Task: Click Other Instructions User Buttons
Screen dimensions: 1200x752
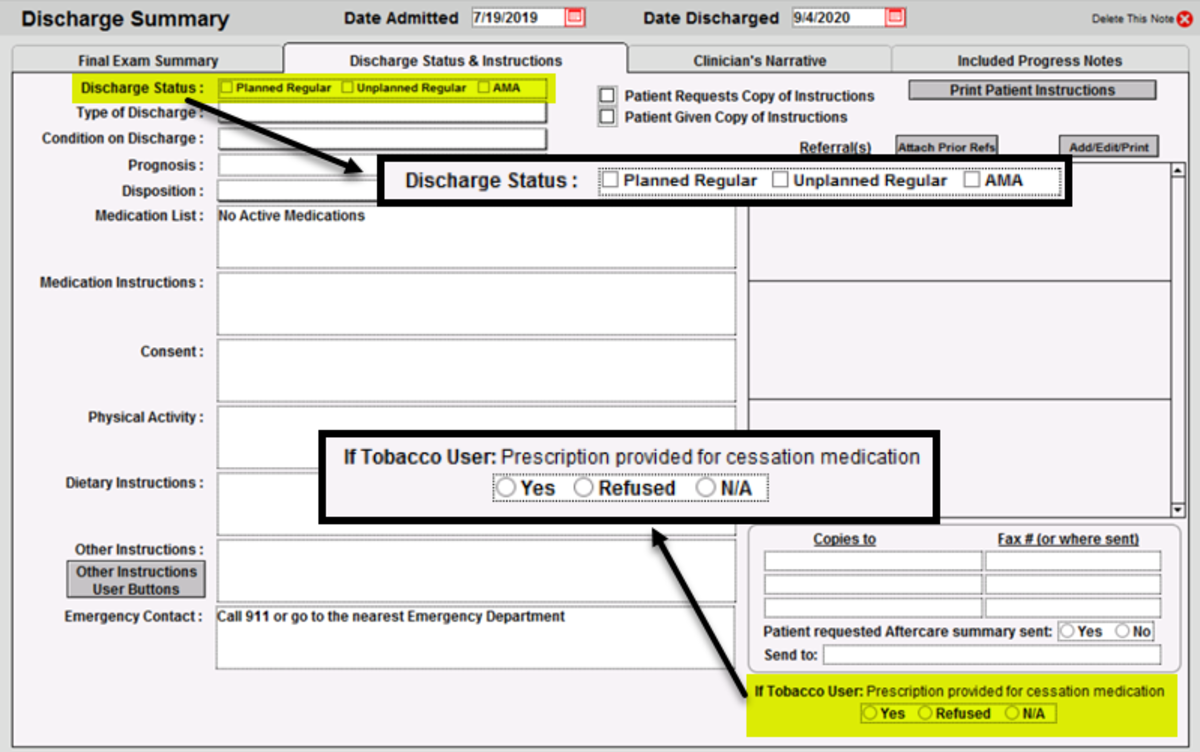Action: (x=134, y=579)
